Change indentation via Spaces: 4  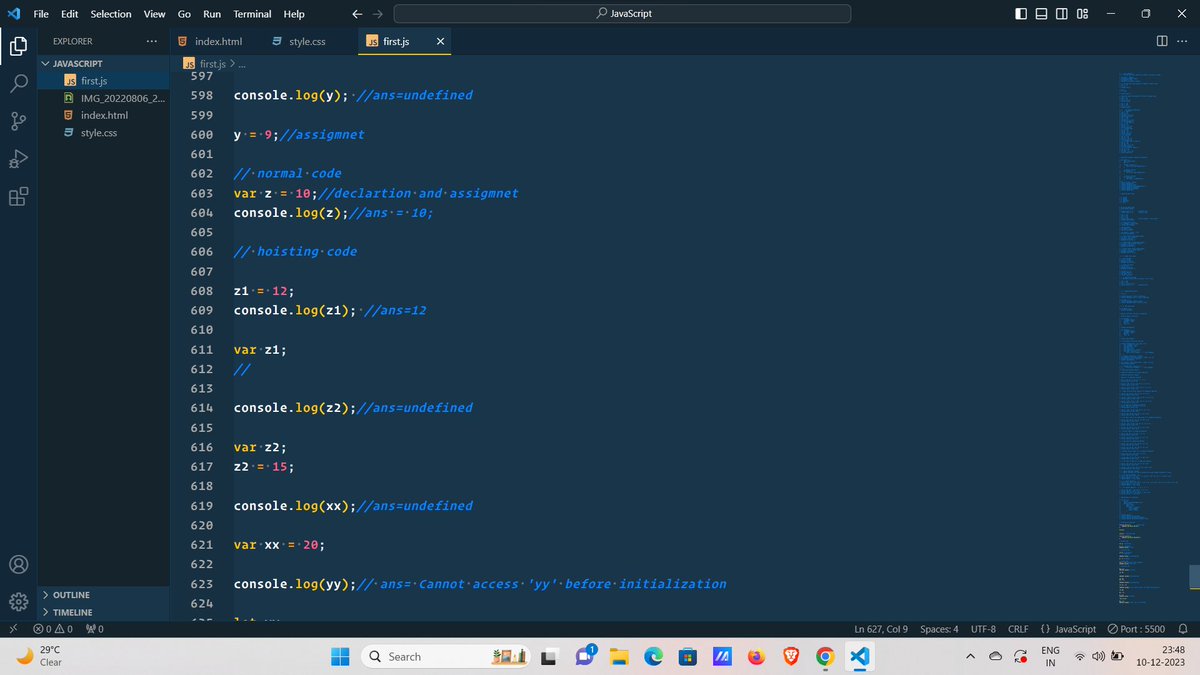coord(939,629)
